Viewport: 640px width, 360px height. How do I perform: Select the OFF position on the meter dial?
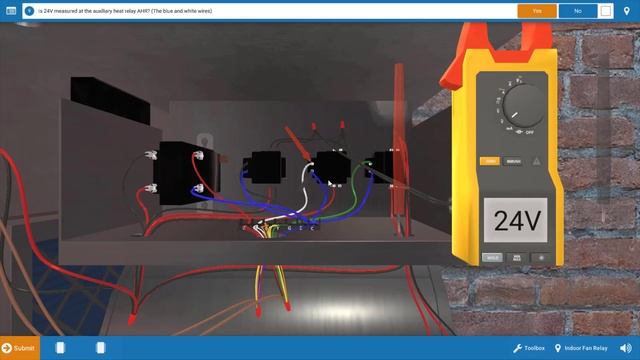(530, 133)
